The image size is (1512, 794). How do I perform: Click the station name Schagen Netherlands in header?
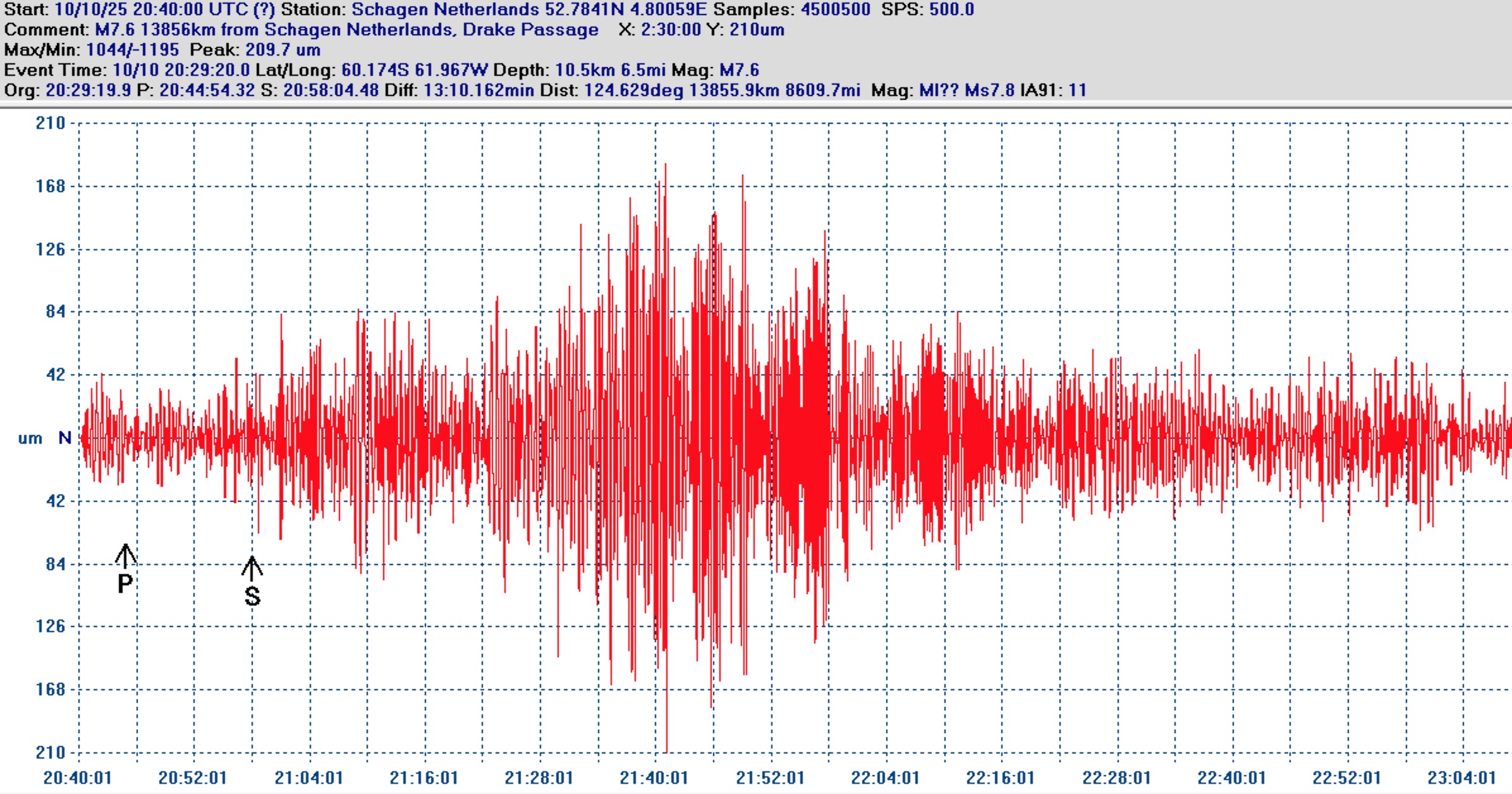coord(445,9)
